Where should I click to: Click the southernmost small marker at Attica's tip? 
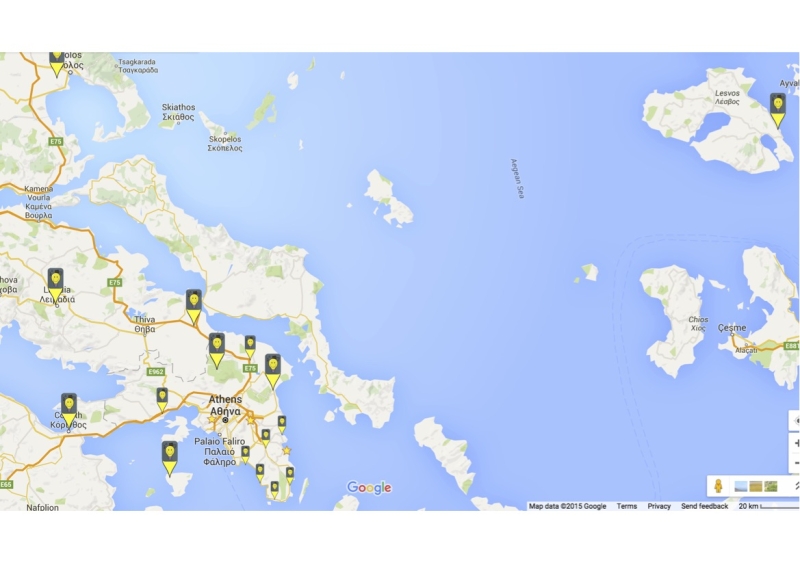274,490
